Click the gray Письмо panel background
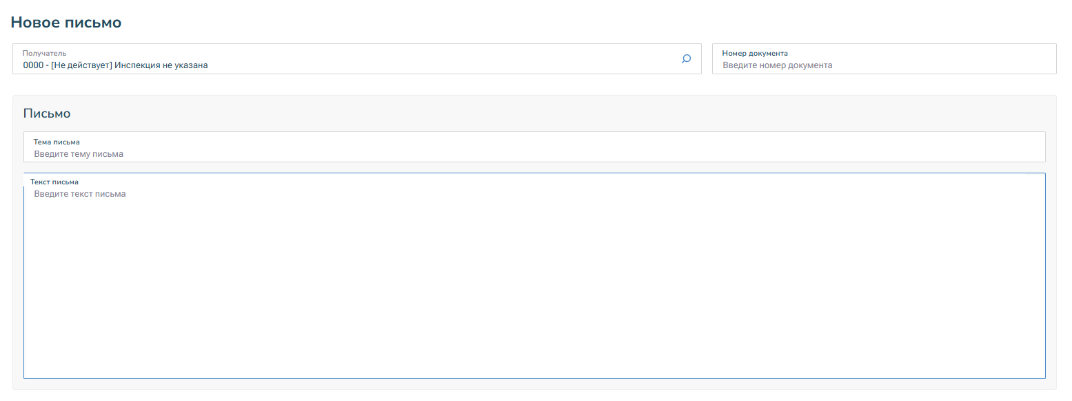This screenshot has height=401, width=1072. tap(500, 113)
